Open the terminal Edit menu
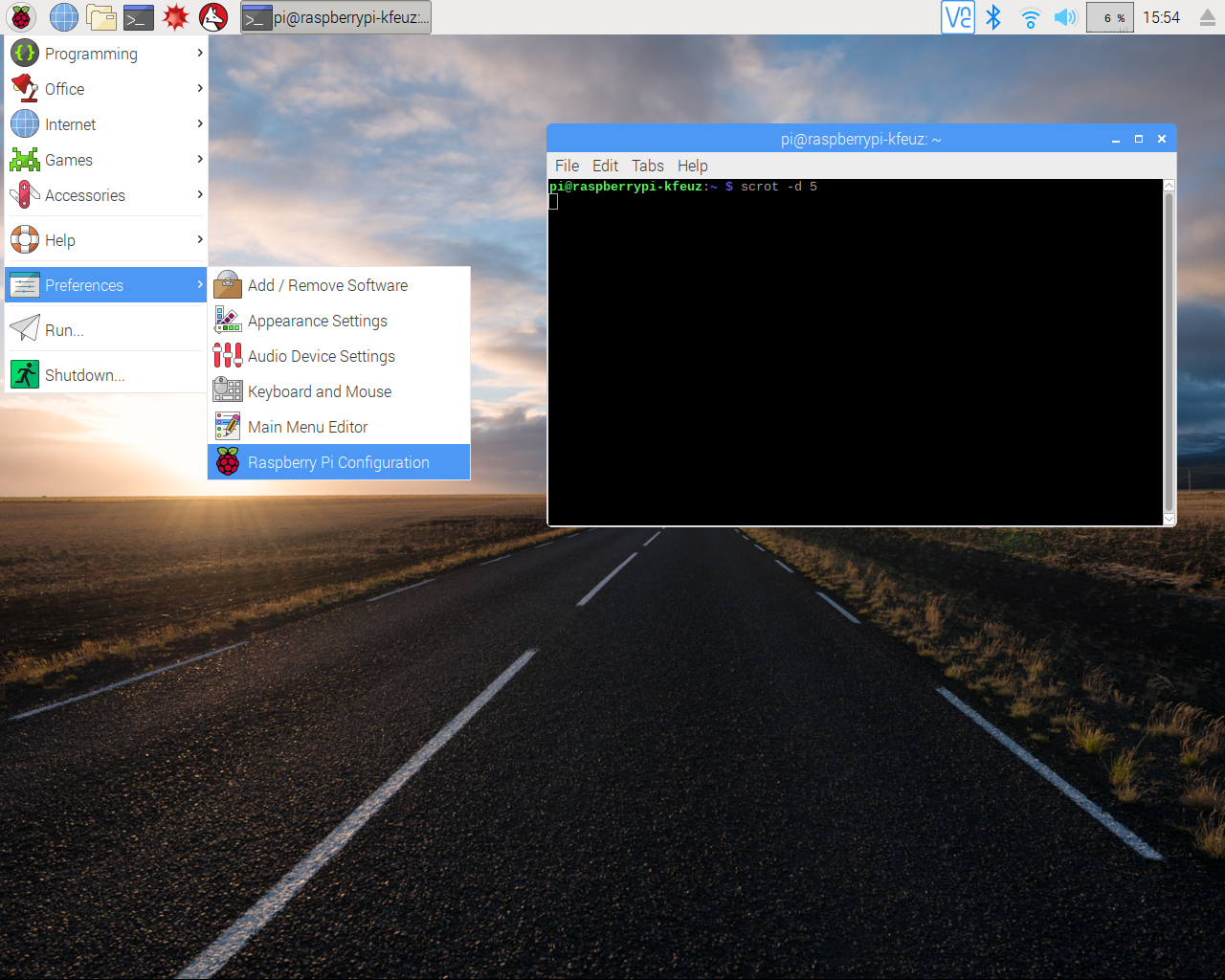This screenshot has width=1225, height=980. [x=605, y=166]
